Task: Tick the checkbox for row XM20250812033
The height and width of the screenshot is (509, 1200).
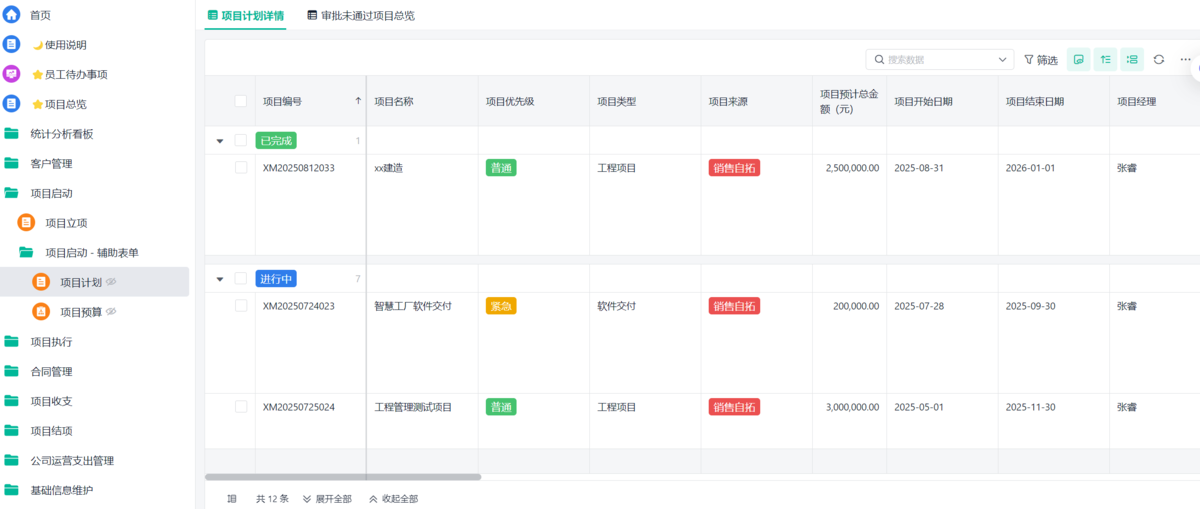Action: point(241,168)
